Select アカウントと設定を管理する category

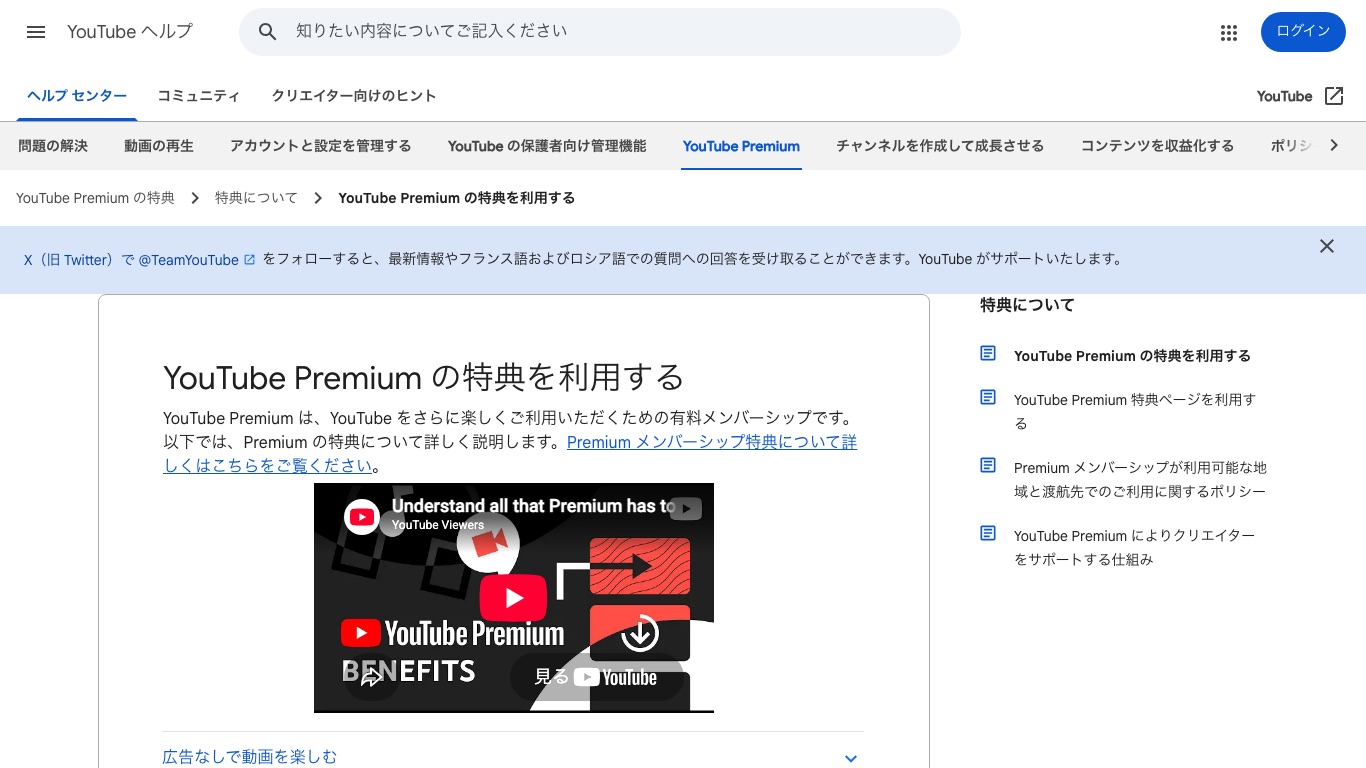(x=320, y=146)
